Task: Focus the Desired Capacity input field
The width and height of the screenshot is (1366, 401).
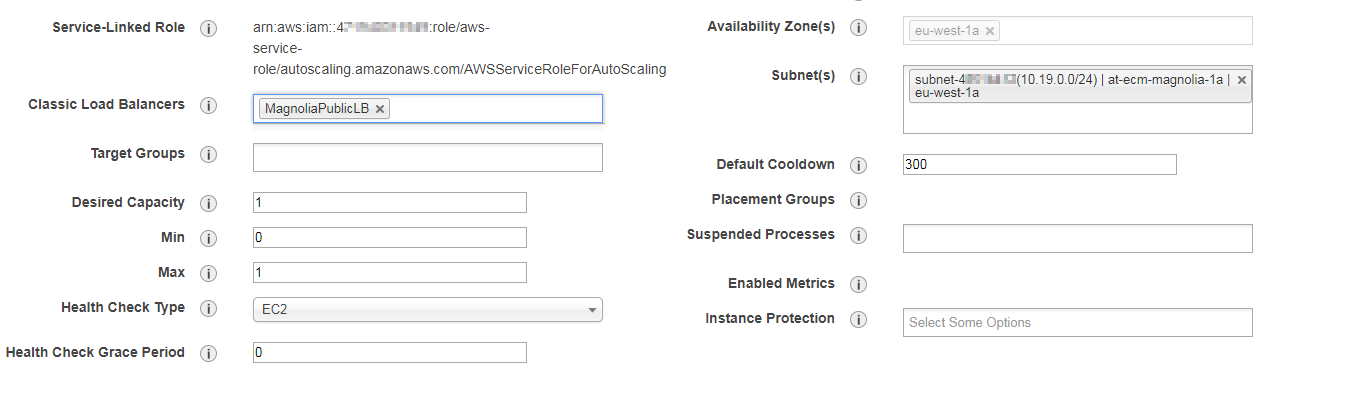Action: pyautogui.click(x=390, y=202)
